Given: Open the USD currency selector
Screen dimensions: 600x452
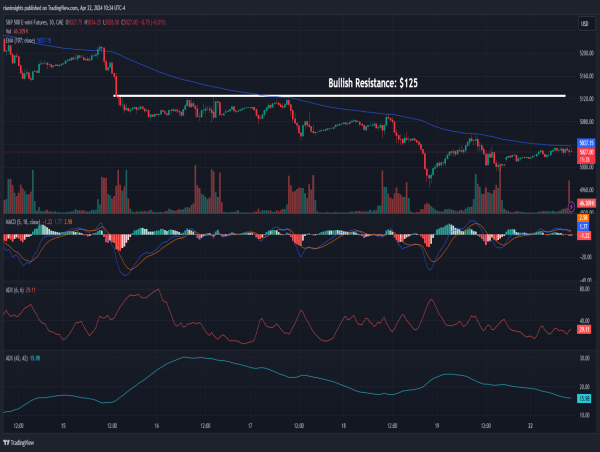Looking at the screenshot, I should 585,24.
